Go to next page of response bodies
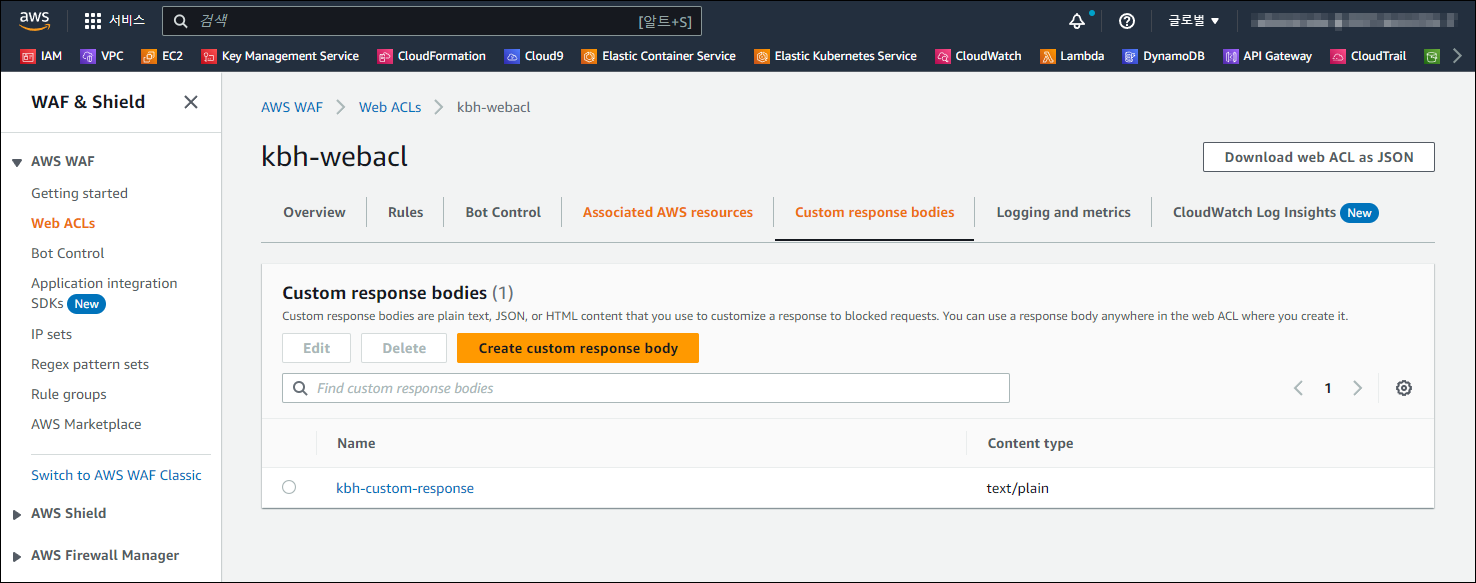Viewport: 1476px width, 583px height. (x=1357, y=388)
